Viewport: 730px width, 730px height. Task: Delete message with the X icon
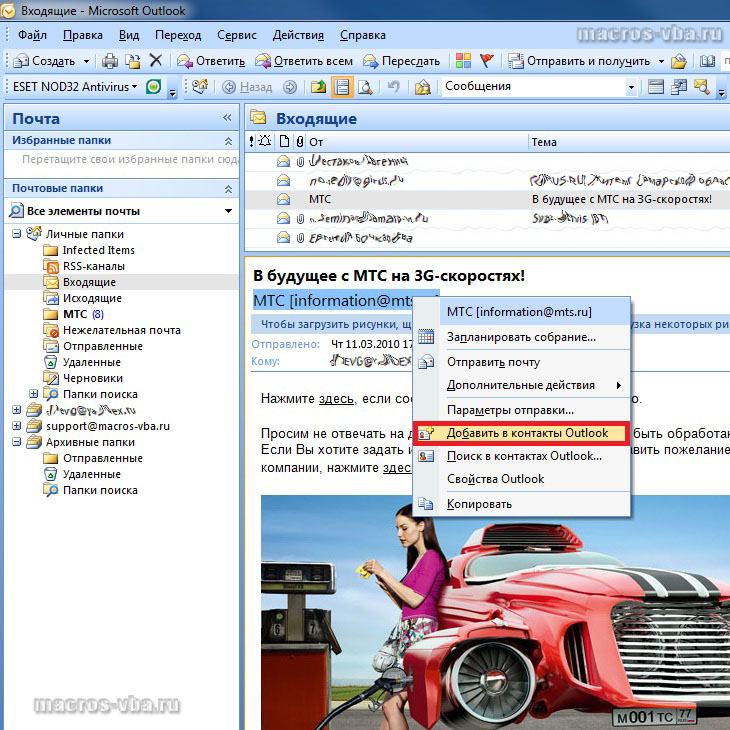click(x=156, y=61)
